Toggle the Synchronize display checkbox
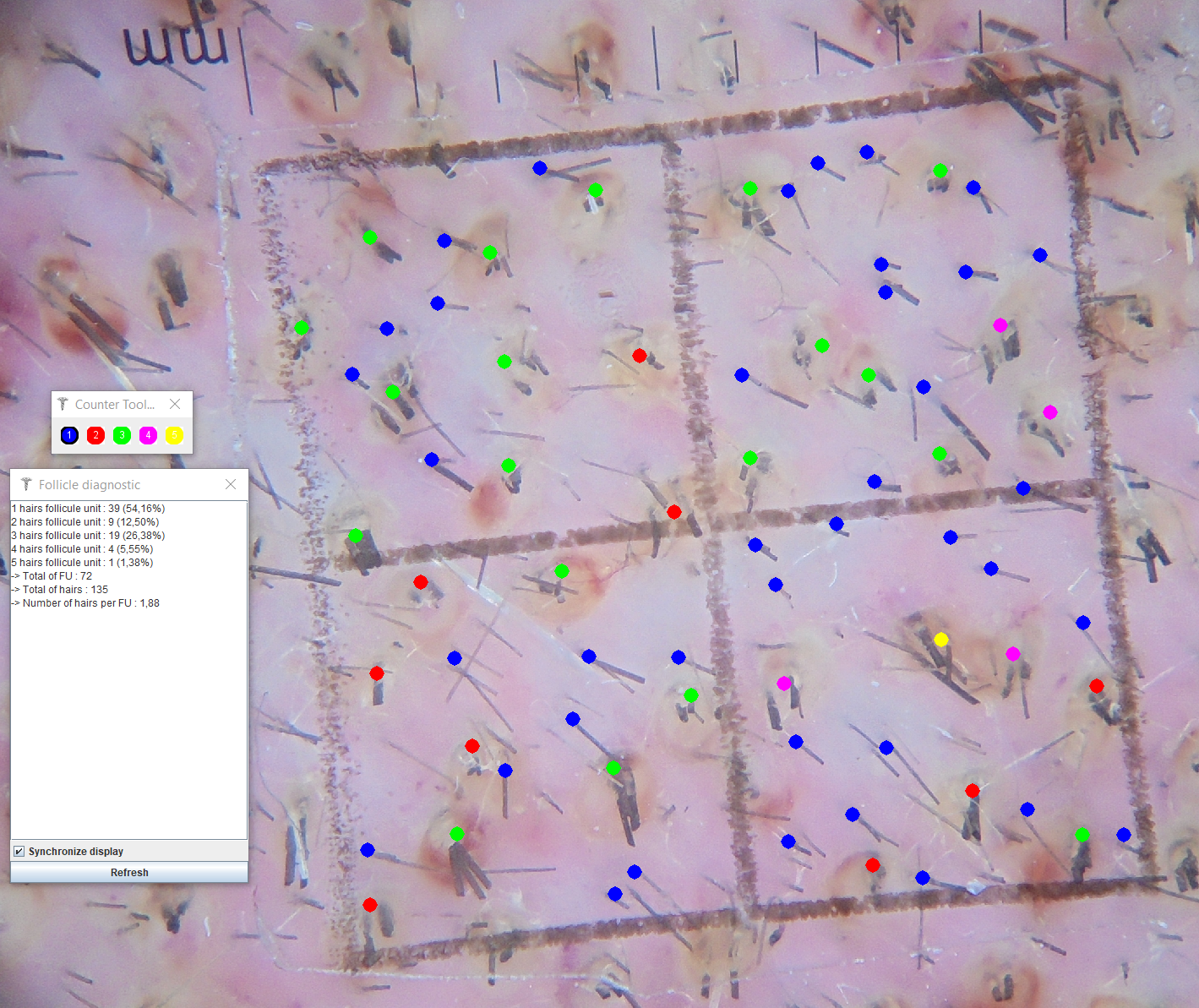 point(19,851)
